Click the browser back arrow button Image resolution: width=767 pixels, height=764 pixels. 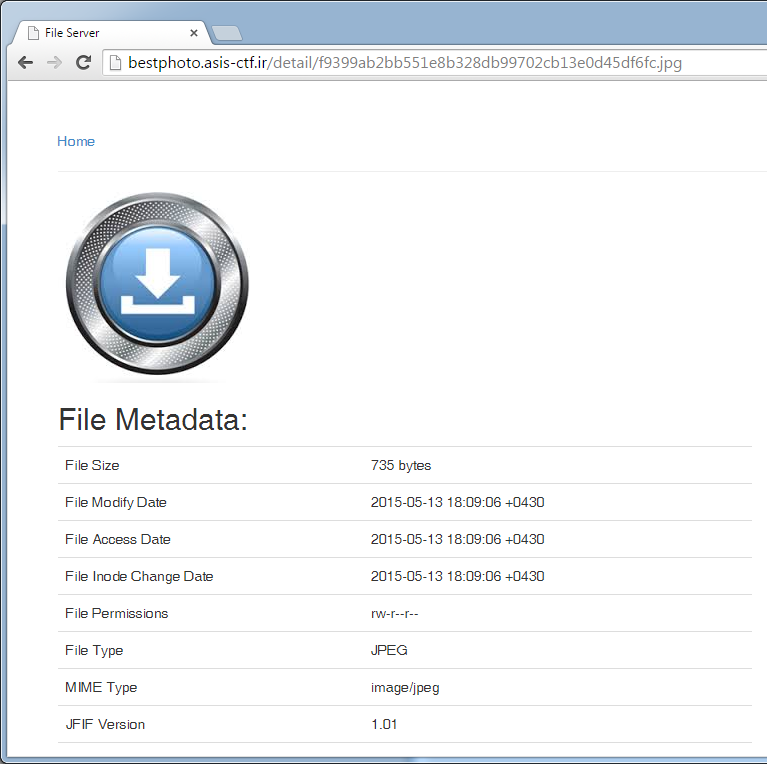26,63
